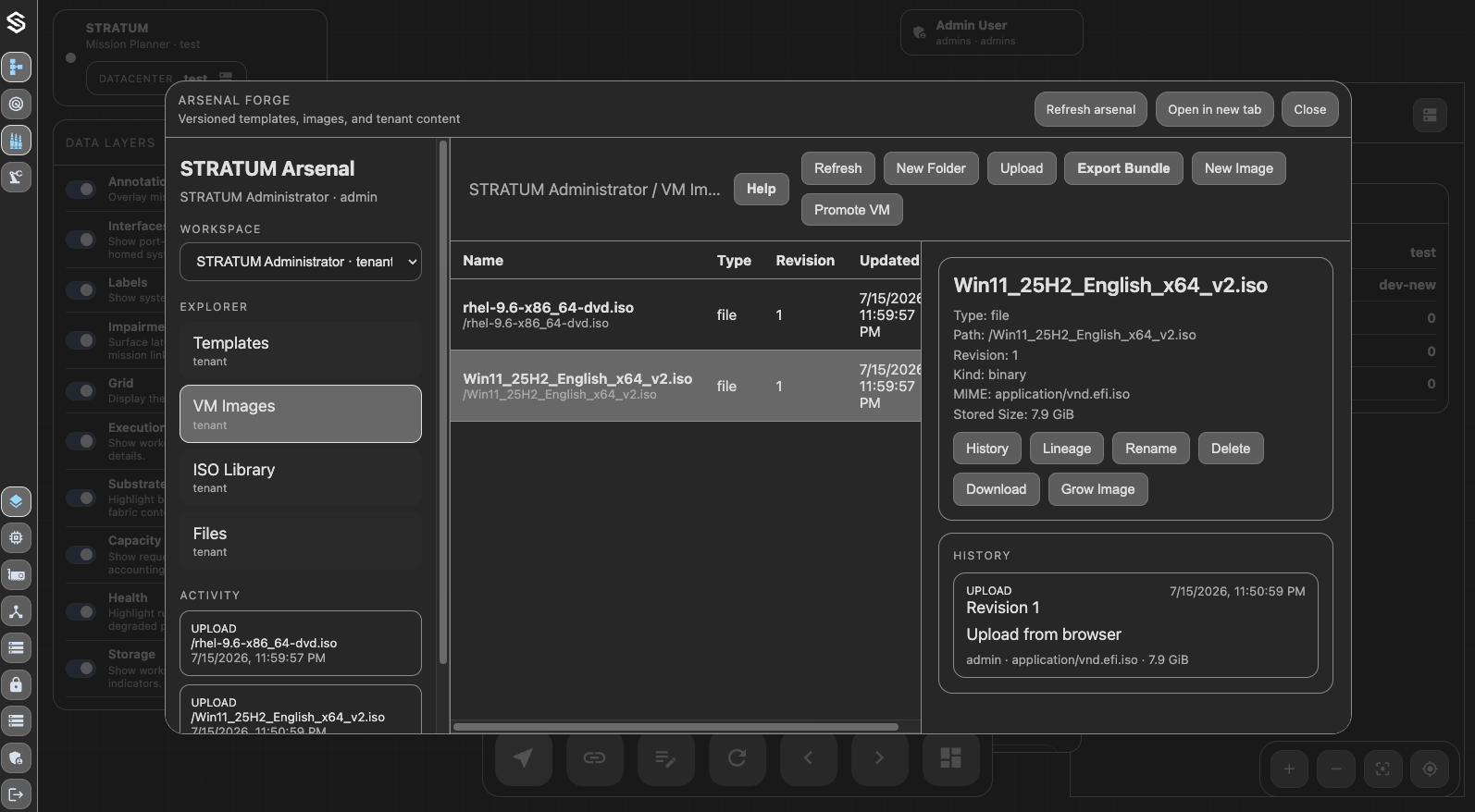This screenshot has width=1475, height=812.
Task: Click the server rack icon below the lock
Action: (x=16, y=720)
